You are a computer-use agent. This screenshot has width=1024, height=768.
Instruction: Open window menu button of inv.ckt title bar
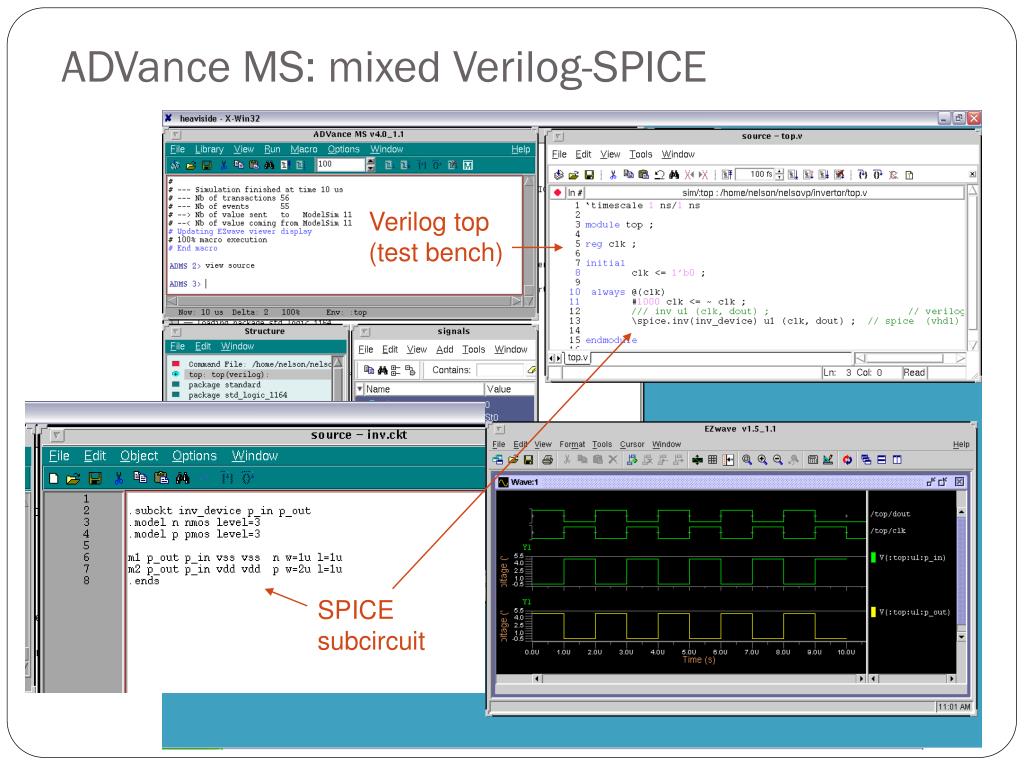coord(56,435)
